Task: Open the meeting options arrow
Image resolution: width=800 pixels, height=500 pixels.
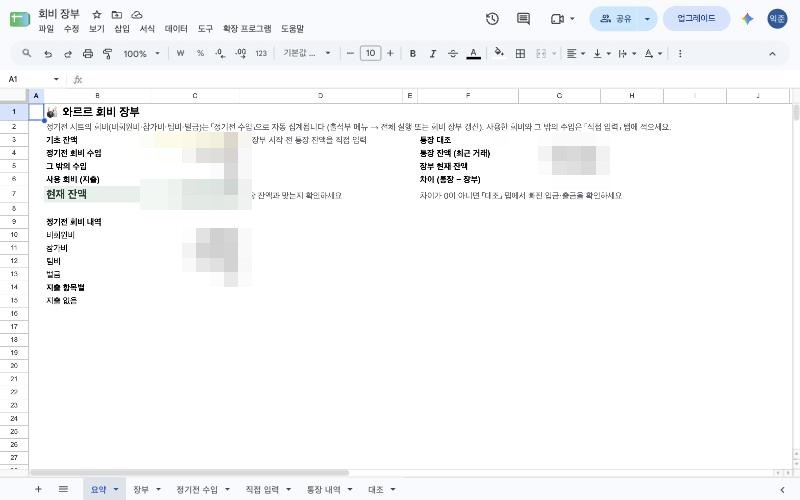Action: [x=572, y=19]
